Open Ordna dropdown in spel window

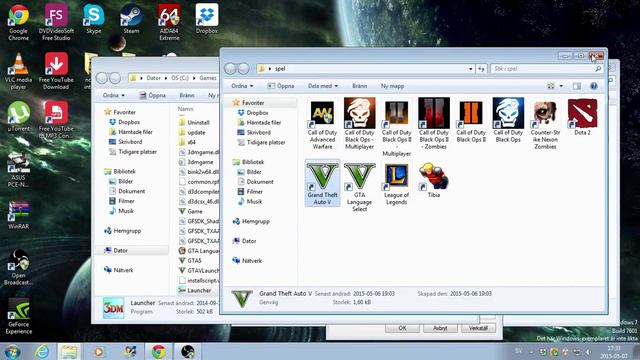(242, 86)
